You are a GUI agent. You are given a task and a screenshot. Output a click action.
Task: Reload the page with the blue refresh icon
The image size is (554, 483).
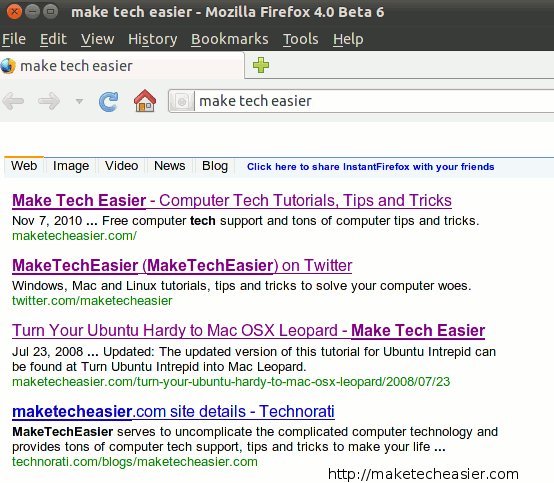tap(108, 102)
